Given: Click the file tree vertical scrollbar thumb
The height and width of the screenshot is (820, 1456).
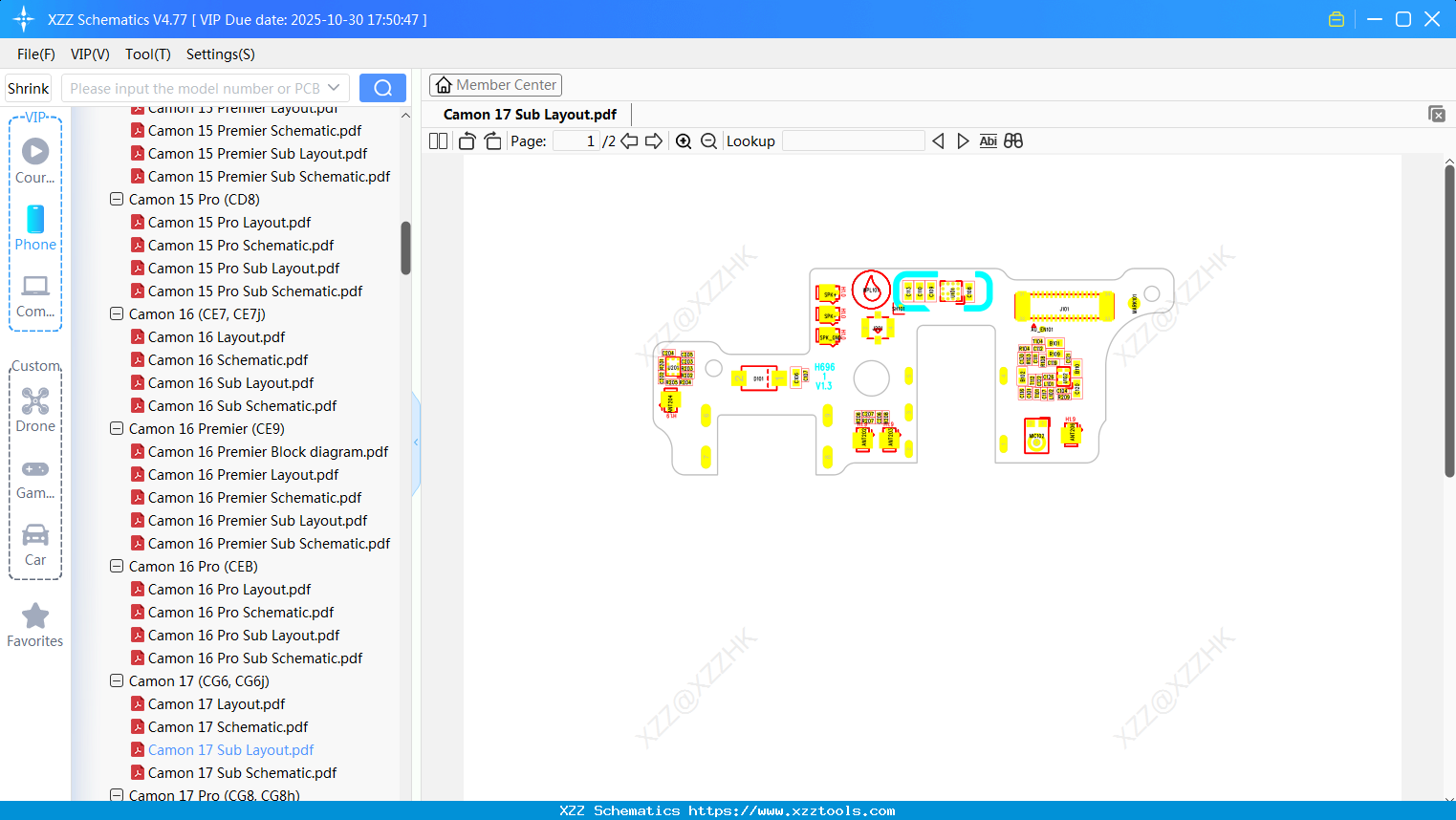Looking at the screenshot, I should point(405,248).
